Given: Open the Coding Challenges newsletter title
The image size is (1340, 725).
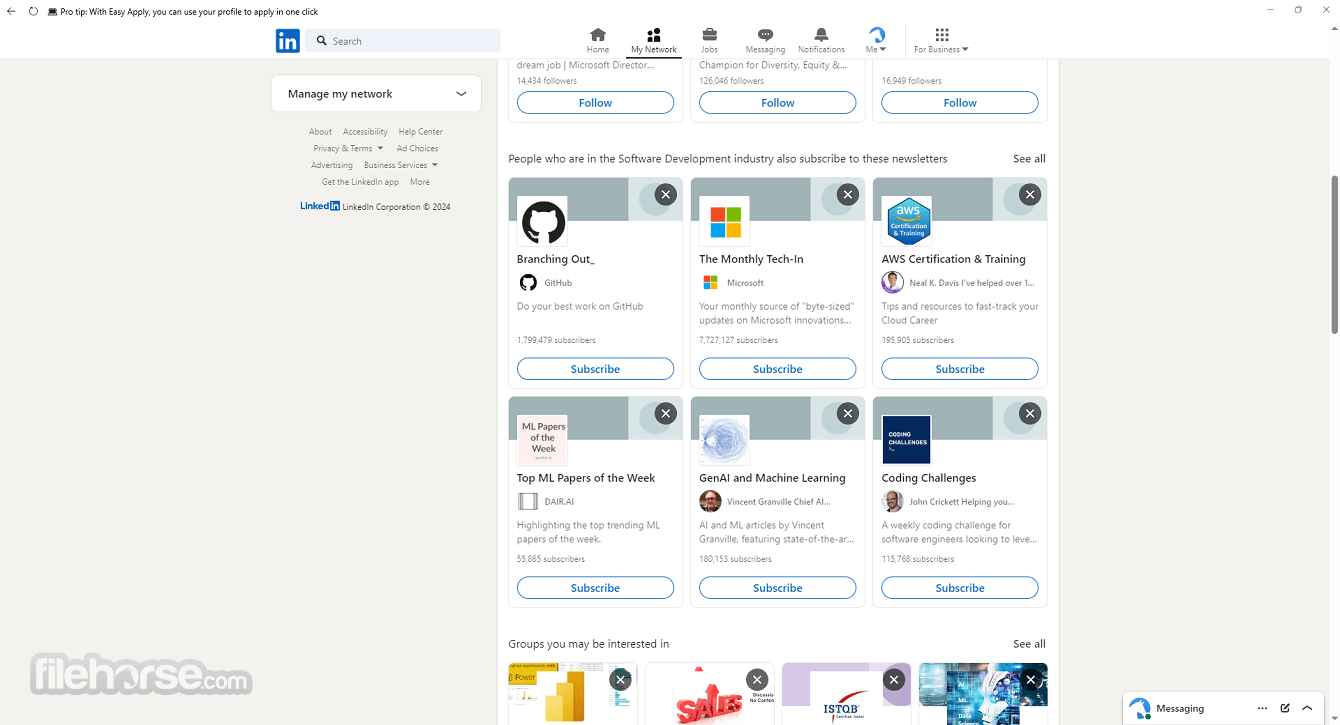Looking at the screenshot, I should click(x=929, y=479).
